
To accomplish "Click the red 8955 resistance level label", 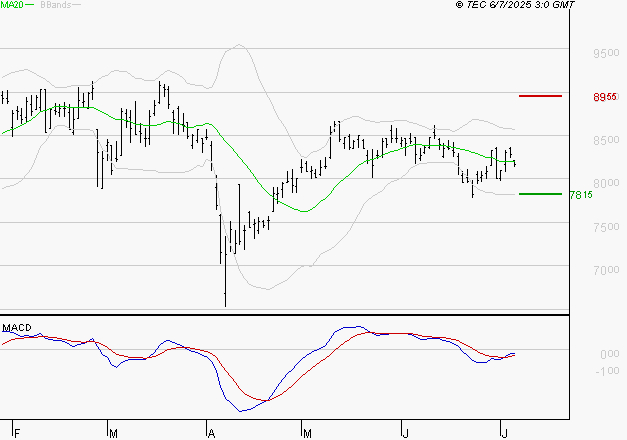I will coord(605,97).
